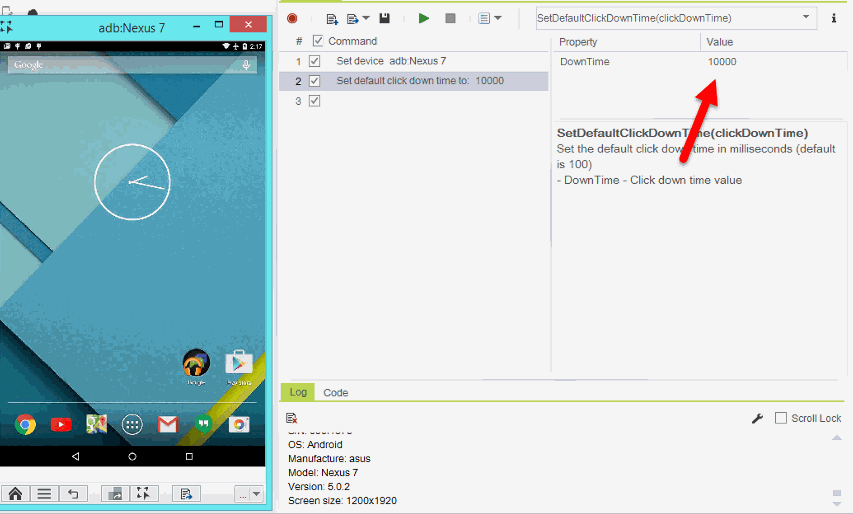853x514 pixels.
Task: Expand the open script dropdown arrow
Action: click(365, 18)
